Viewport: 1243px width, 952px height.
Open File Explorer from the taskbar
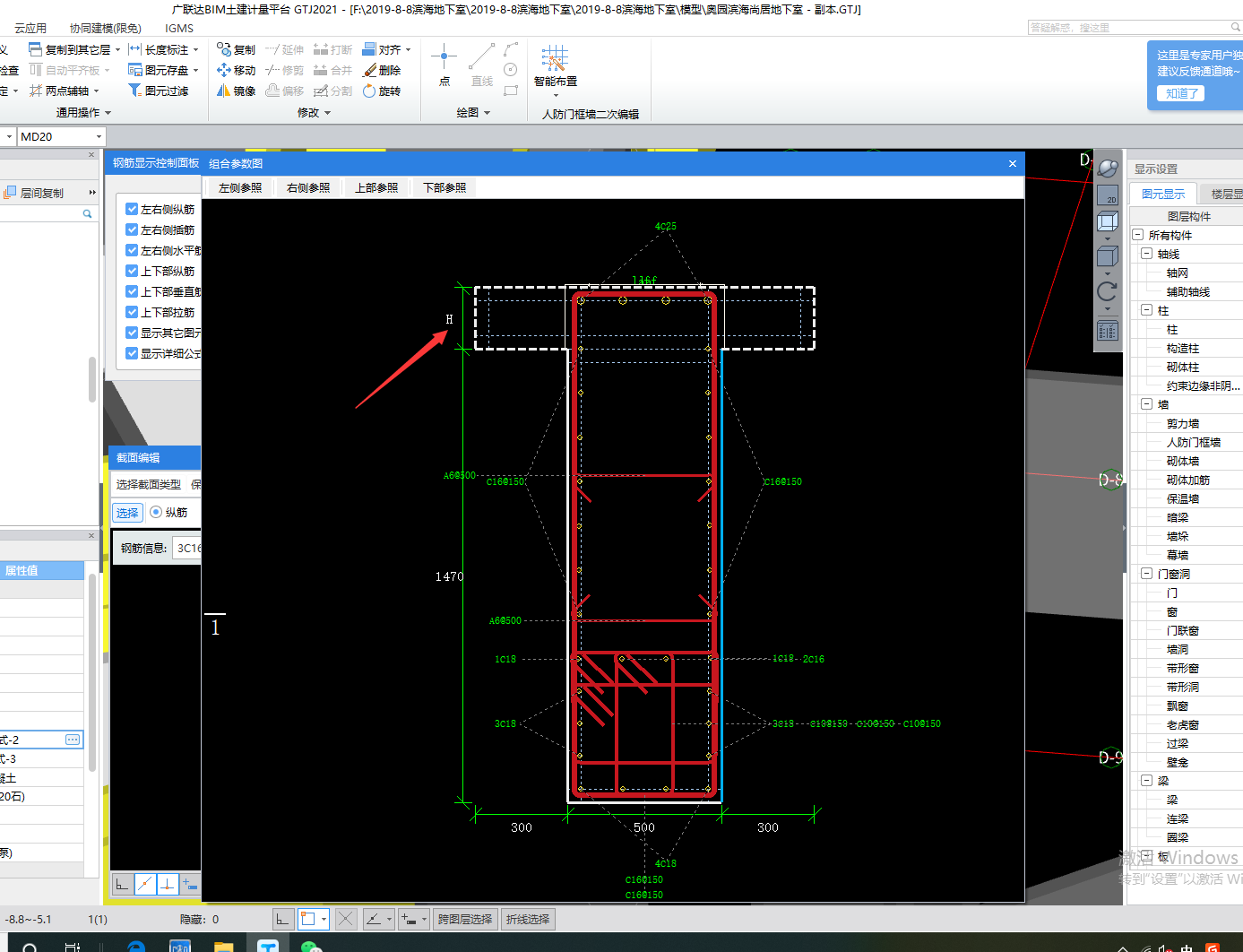223,947
